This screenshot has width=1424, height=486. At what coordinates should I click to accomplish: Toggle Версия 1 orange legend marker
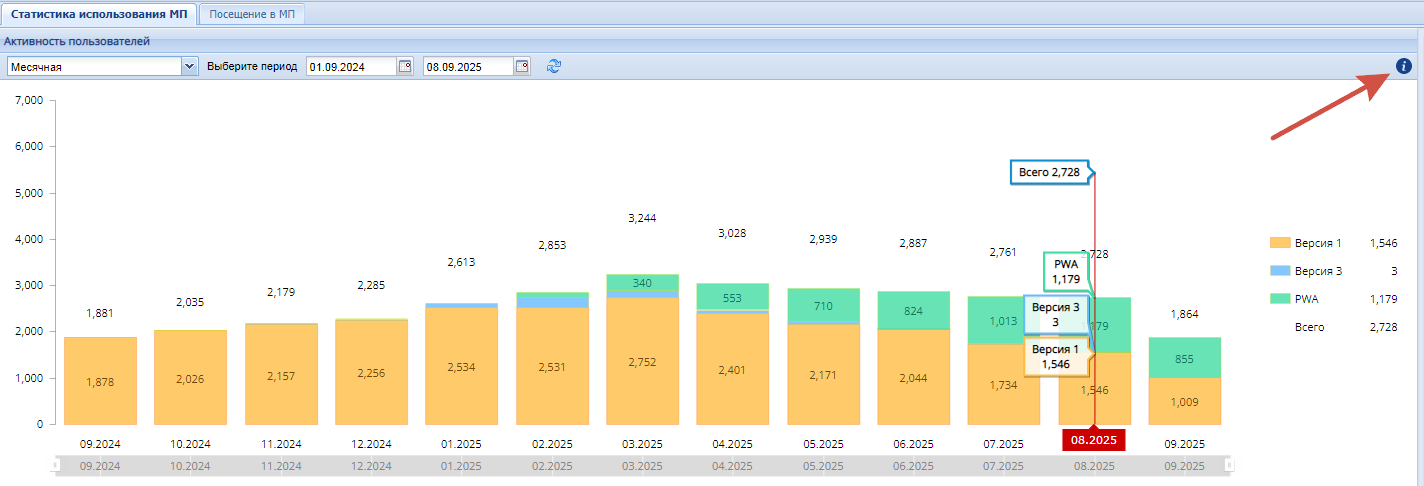click(1279, 243)
